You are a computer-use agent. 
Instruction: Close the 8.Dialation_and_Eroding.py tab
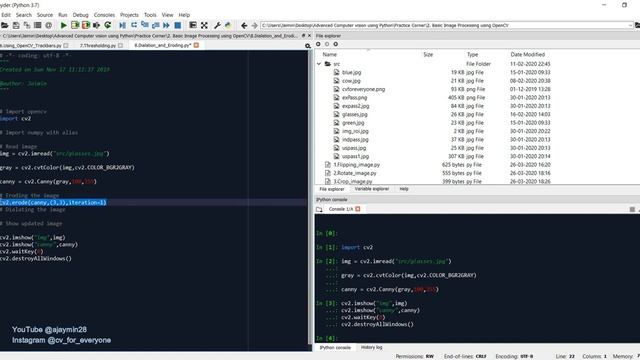tap(196, 45)
